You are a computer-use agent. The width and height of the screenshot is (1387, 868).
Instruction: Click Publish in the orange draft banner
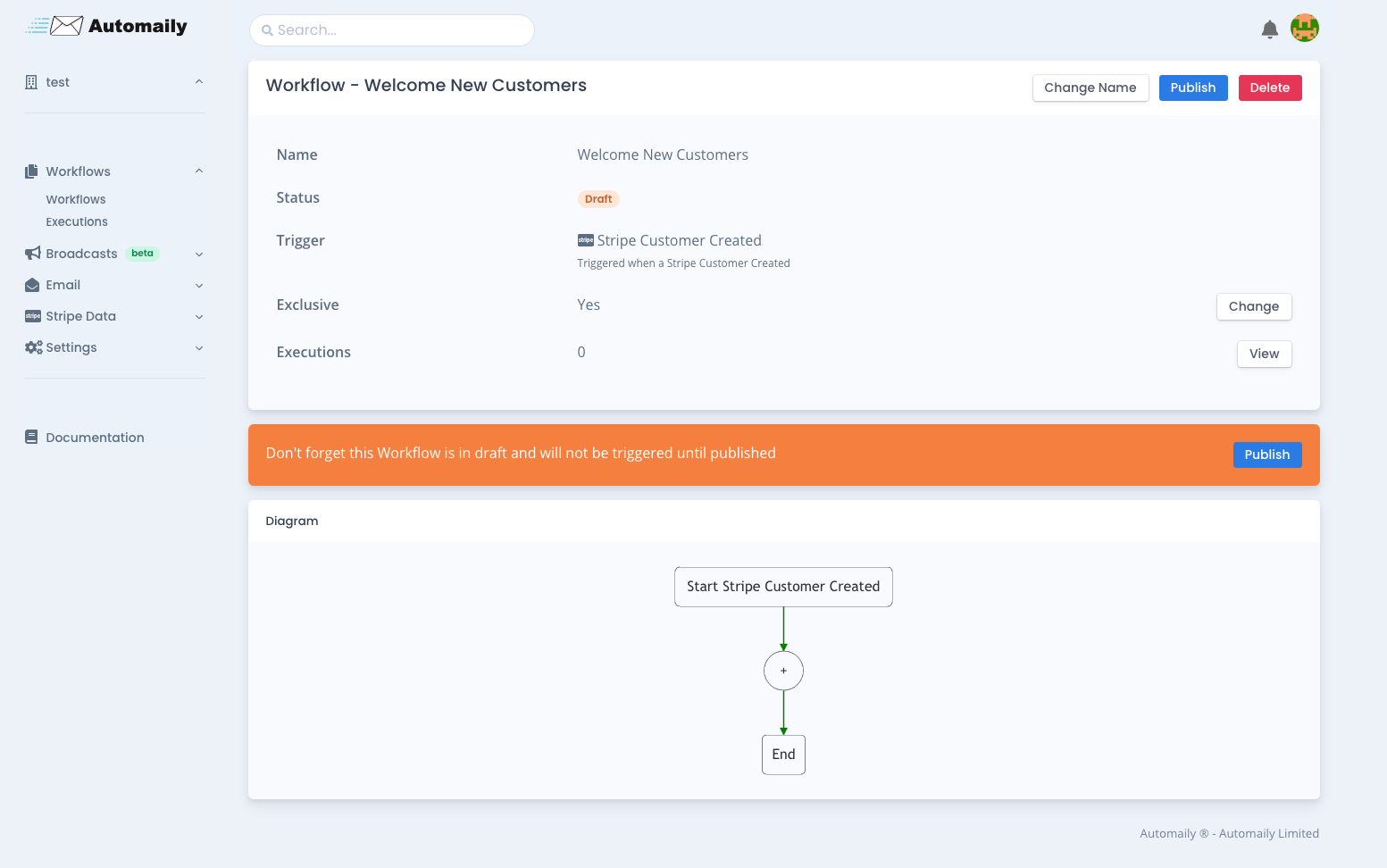tap(1266, 455)
